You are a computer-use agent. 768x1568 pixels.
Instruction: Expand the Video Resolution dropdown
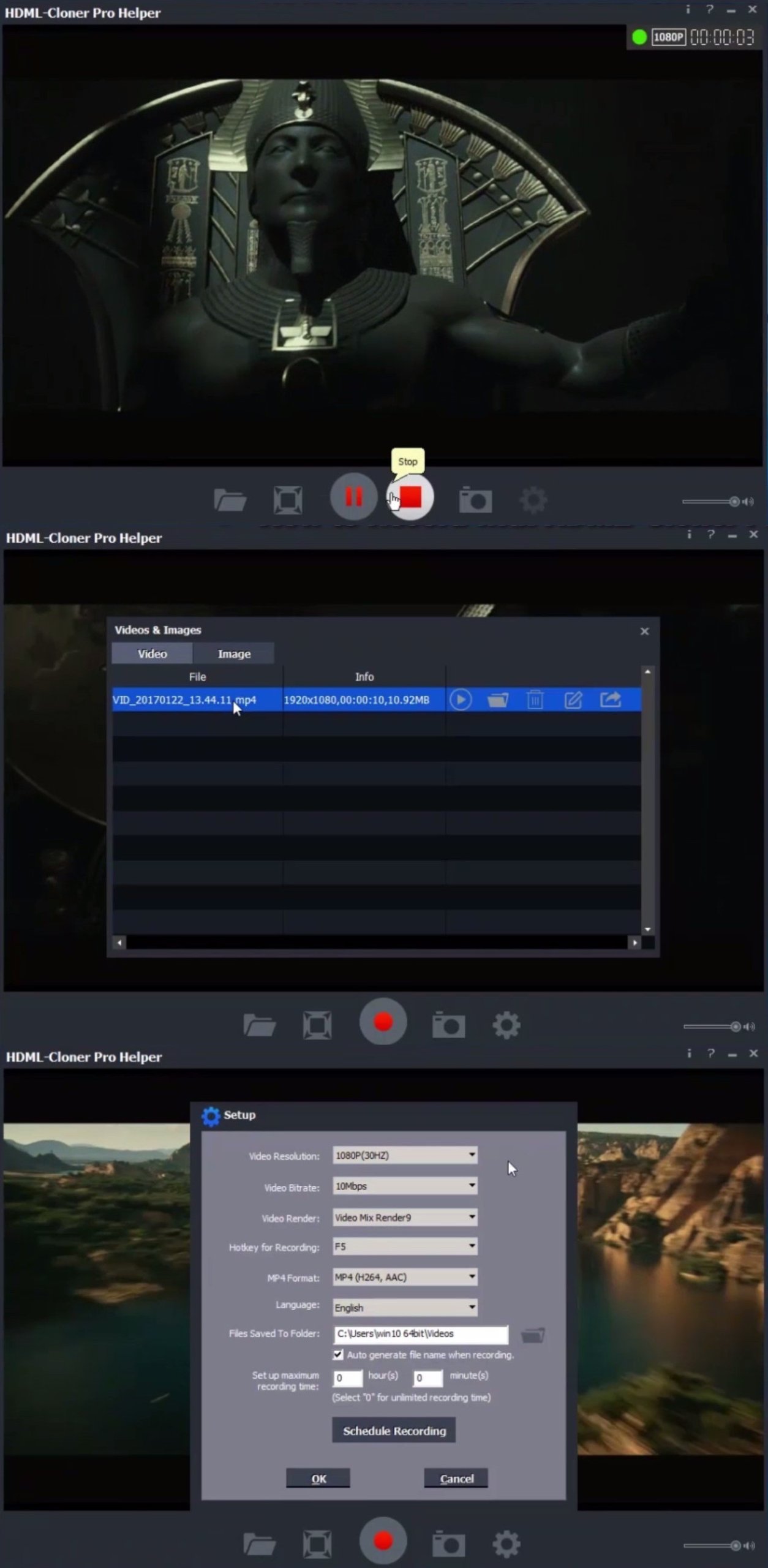[405, 1155]
